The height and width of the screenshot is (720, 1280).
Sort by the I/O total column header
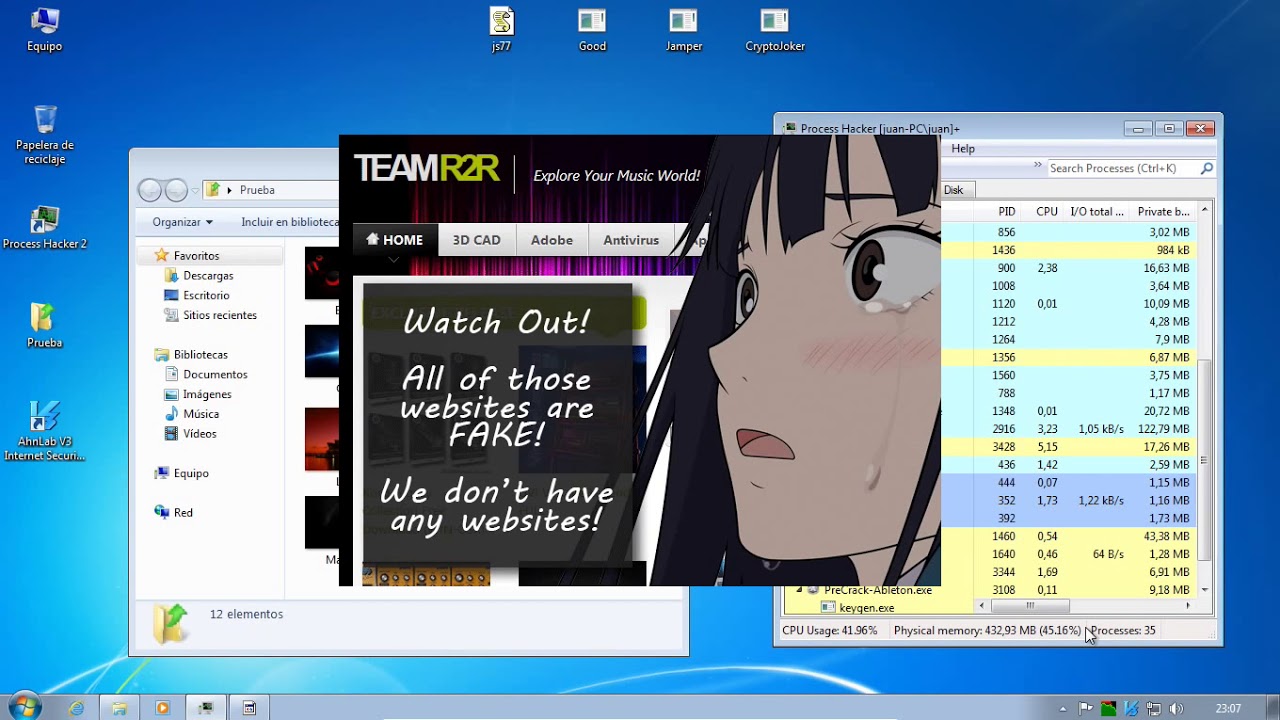click(x=1097, y=212)
